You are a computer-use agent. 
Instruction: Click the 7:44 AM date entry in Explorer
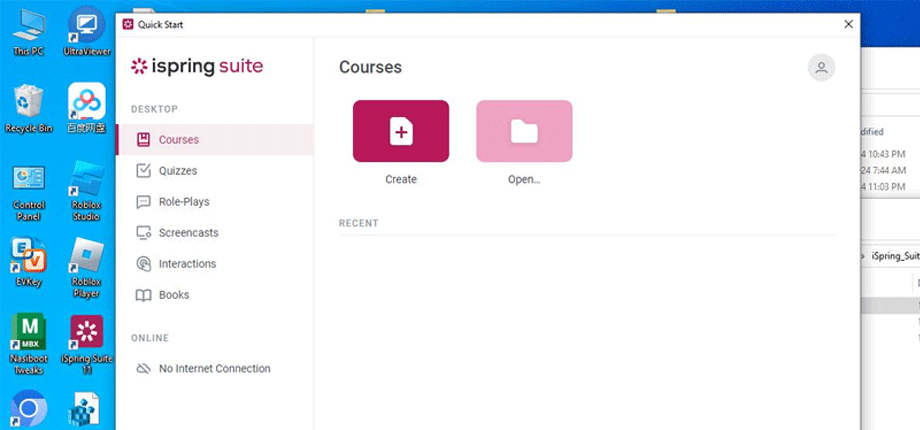(x=884, y=171)
